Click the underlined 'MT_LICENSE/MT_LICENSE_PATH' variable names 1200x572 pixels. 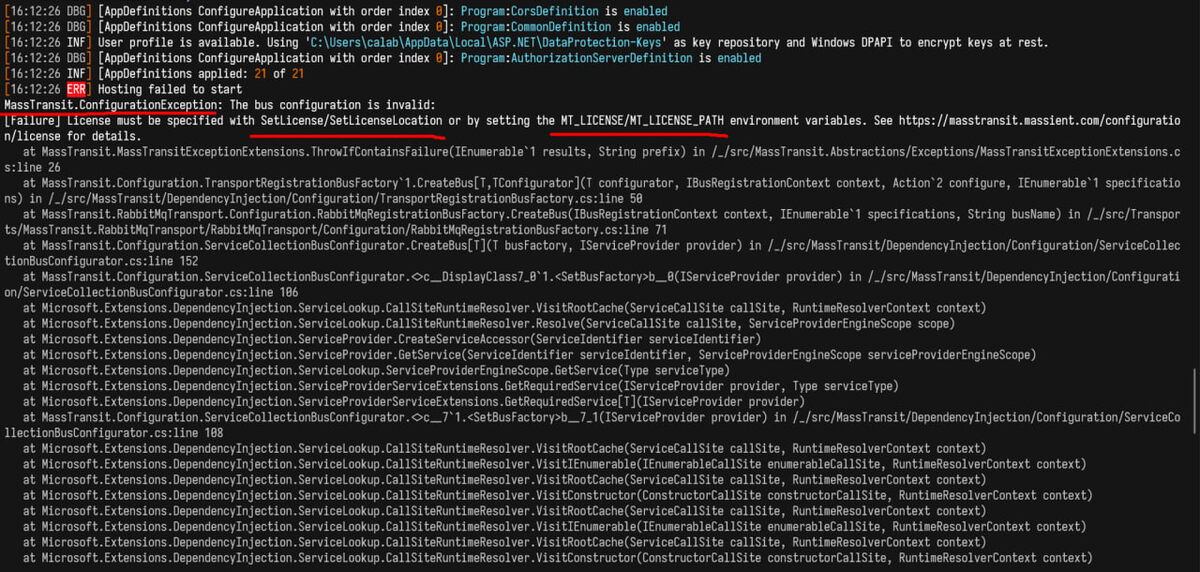coord(642,121)
